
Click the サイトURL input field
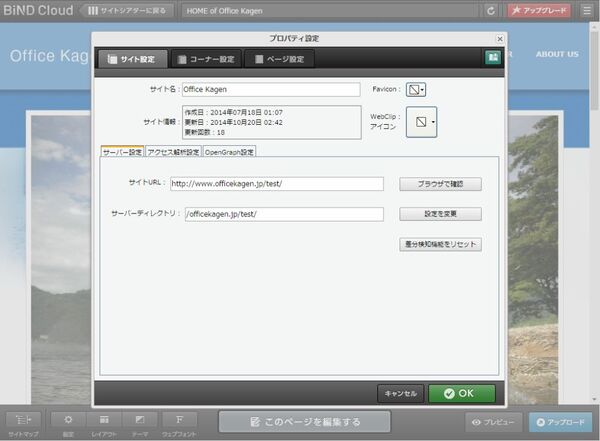(x=277, y=184)
